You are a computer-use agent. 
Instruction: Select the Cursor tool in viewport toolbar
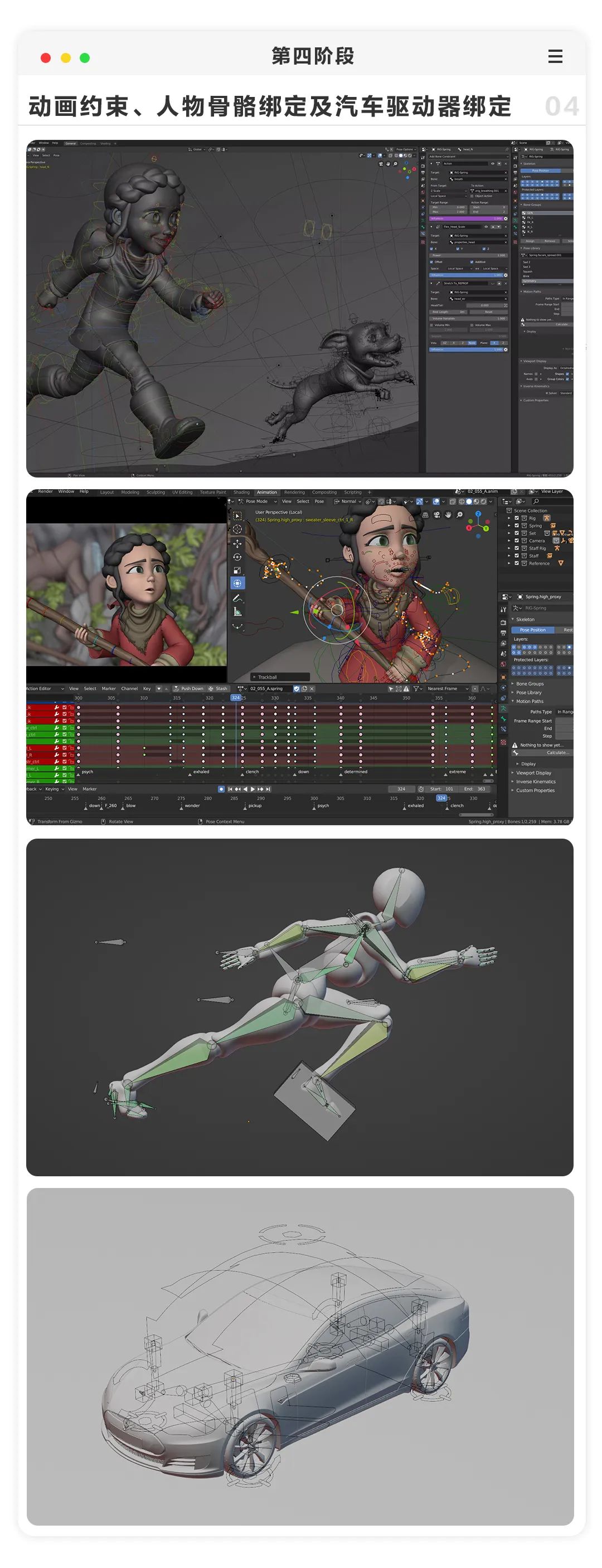[237, 529]
